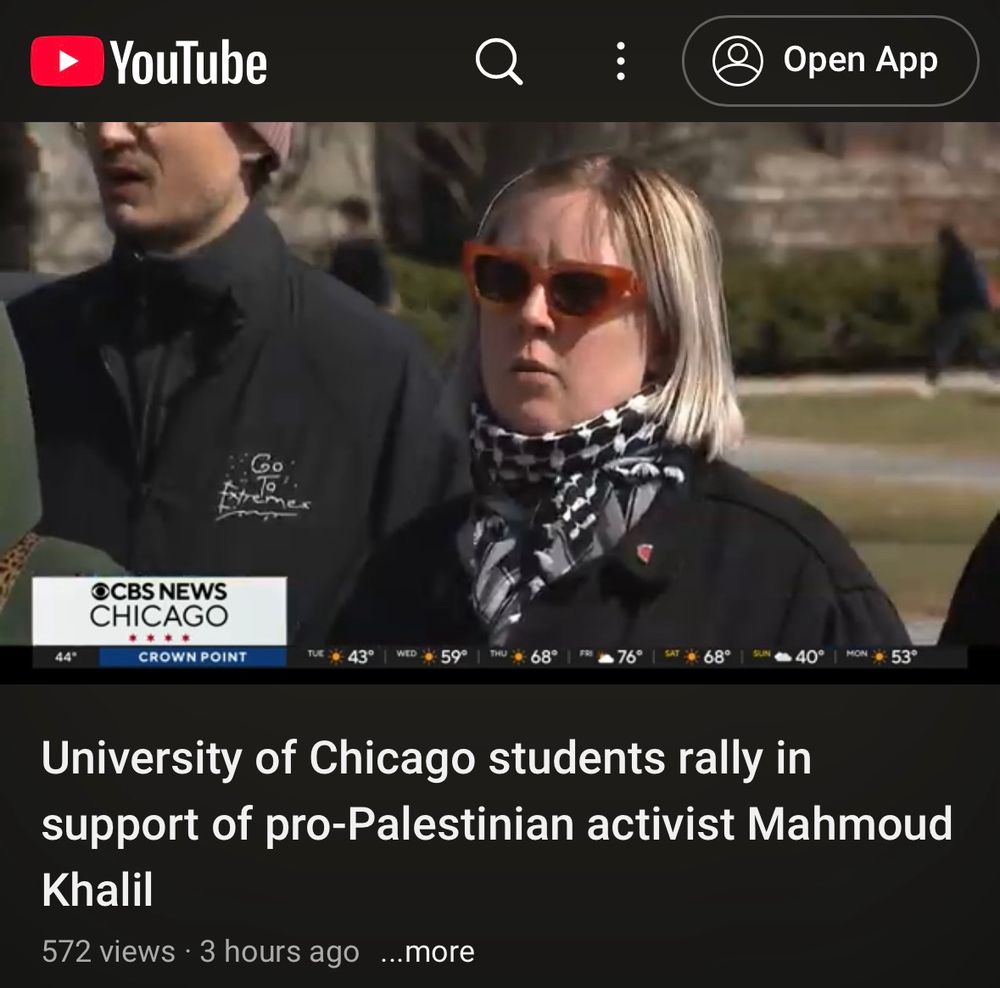Click the Saturday 68° forecast item
This screenshot has width=1000, height=988.
click(x=695, y=656)
